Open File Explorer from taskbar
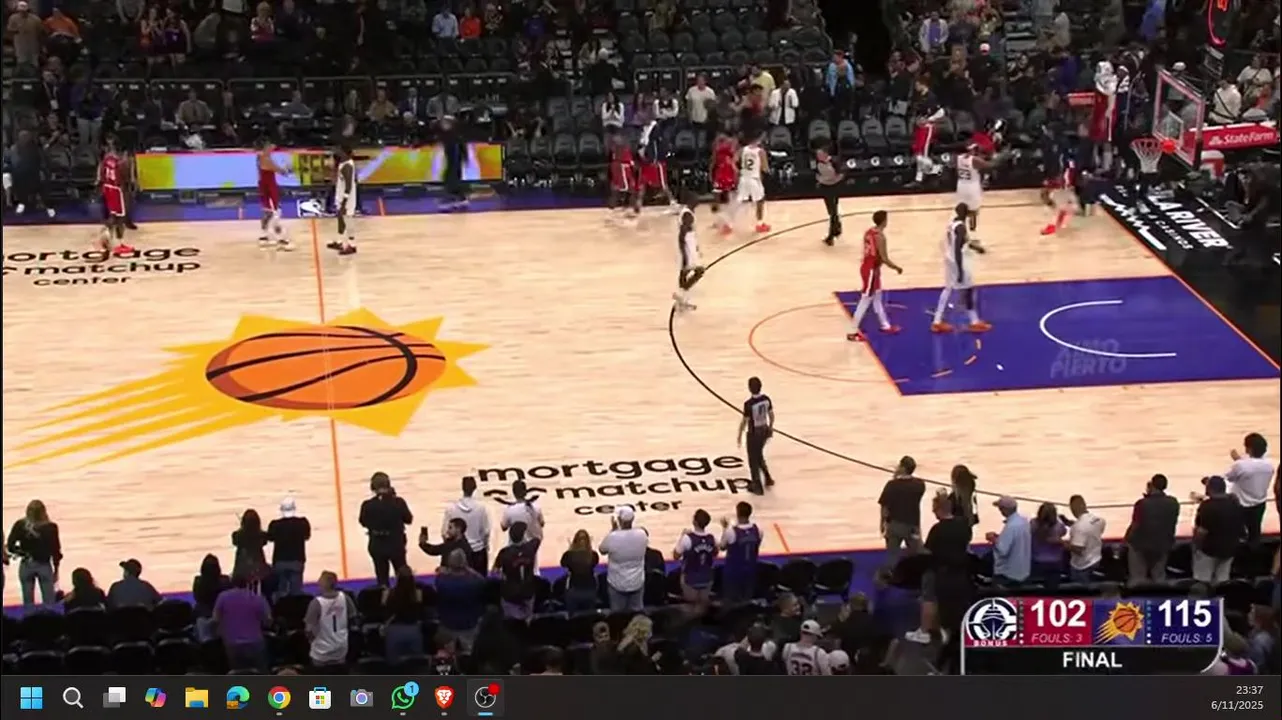 pyautogui.click(x=196, y=697)
